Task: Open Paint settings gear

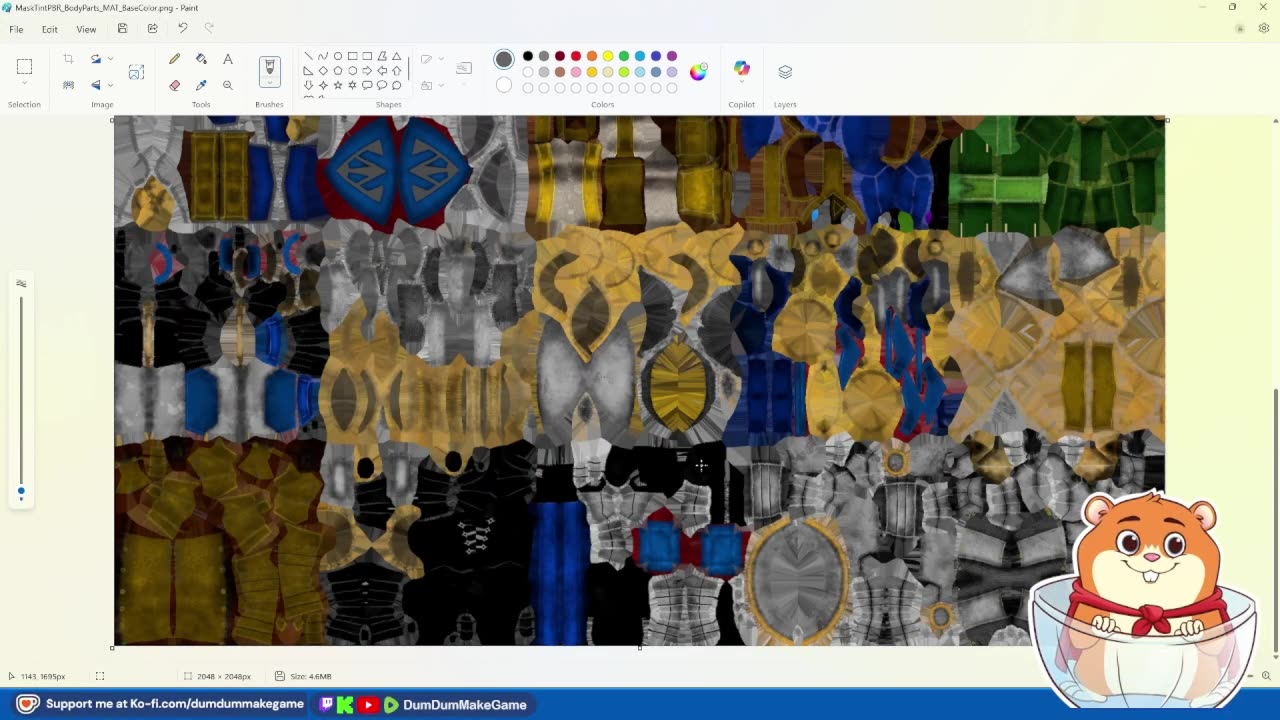Action: coord(1264,29)
